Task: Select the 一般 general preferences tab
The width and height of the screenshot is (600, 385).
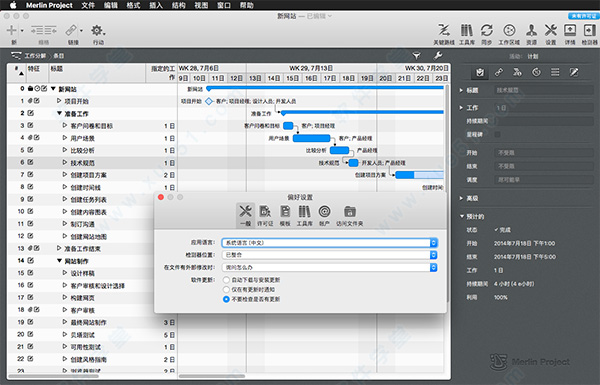Action: click(x=245, y=215)
